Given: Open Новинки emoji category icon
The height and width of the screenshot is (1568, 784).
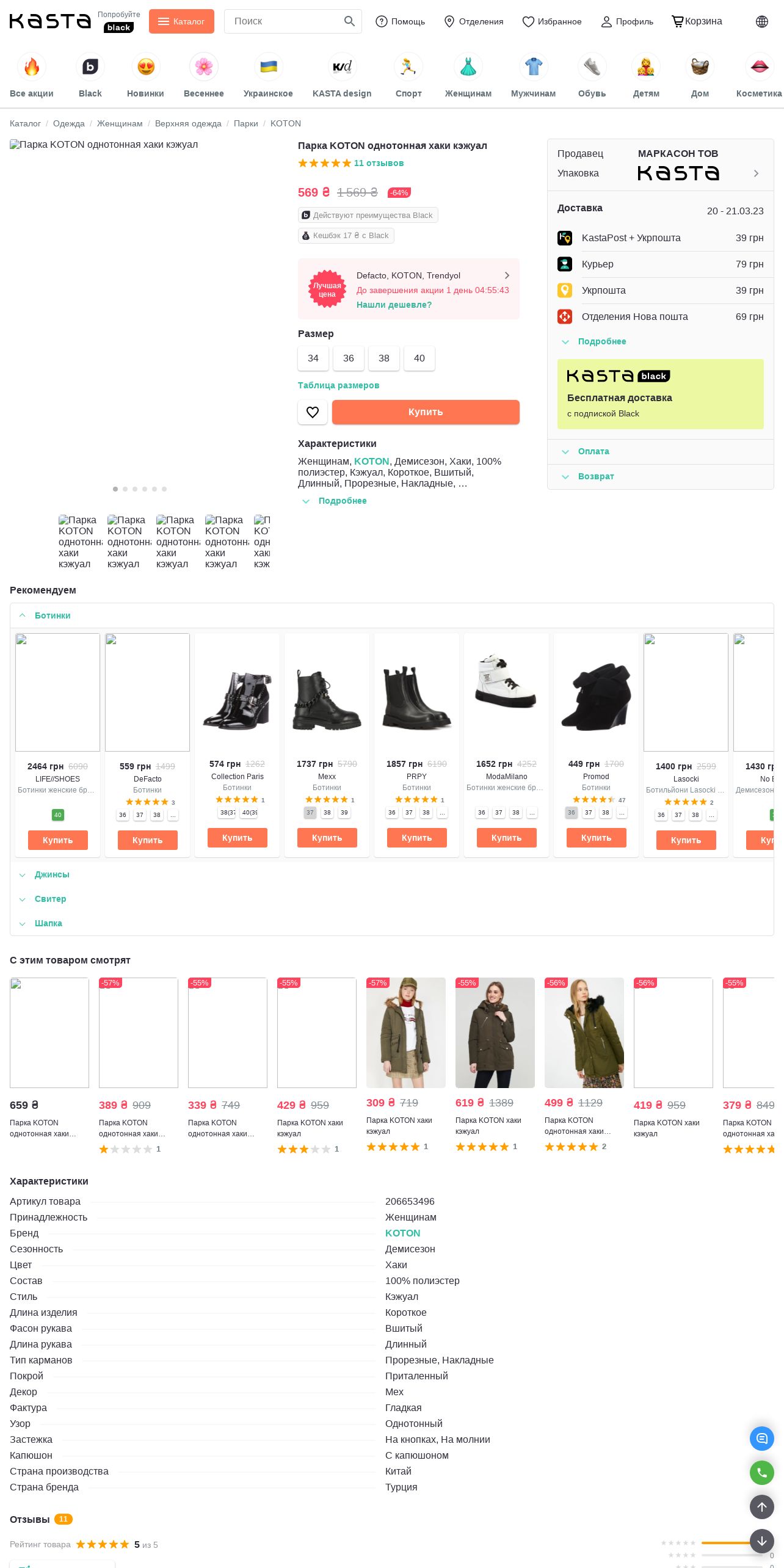Looking at the screenshot, I should pyautogui.click(x=146, y=67).
